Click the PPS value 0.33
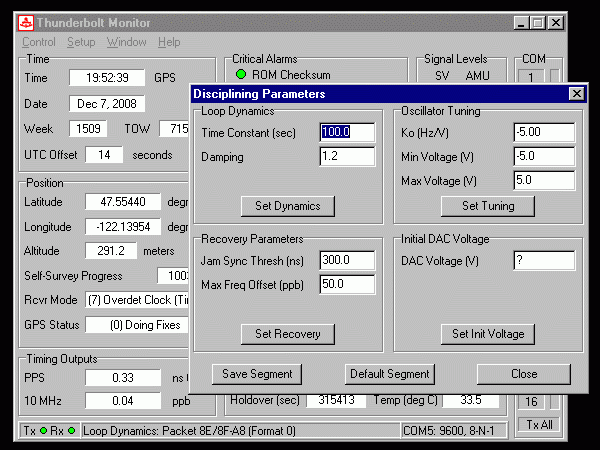Viewport: 600px width, 450px height. [123, 378]
